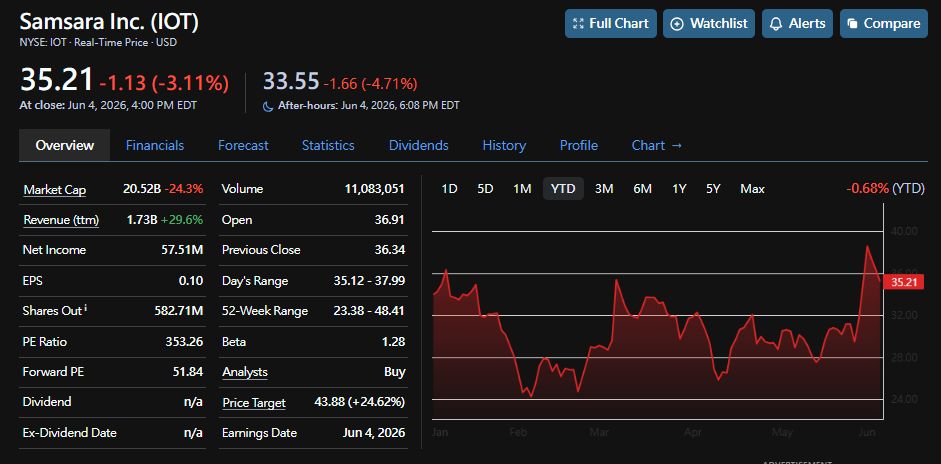Click the -0.68% (YTD) change label
The width and height of the screenshot is (941, 464).
pos(885,188)
